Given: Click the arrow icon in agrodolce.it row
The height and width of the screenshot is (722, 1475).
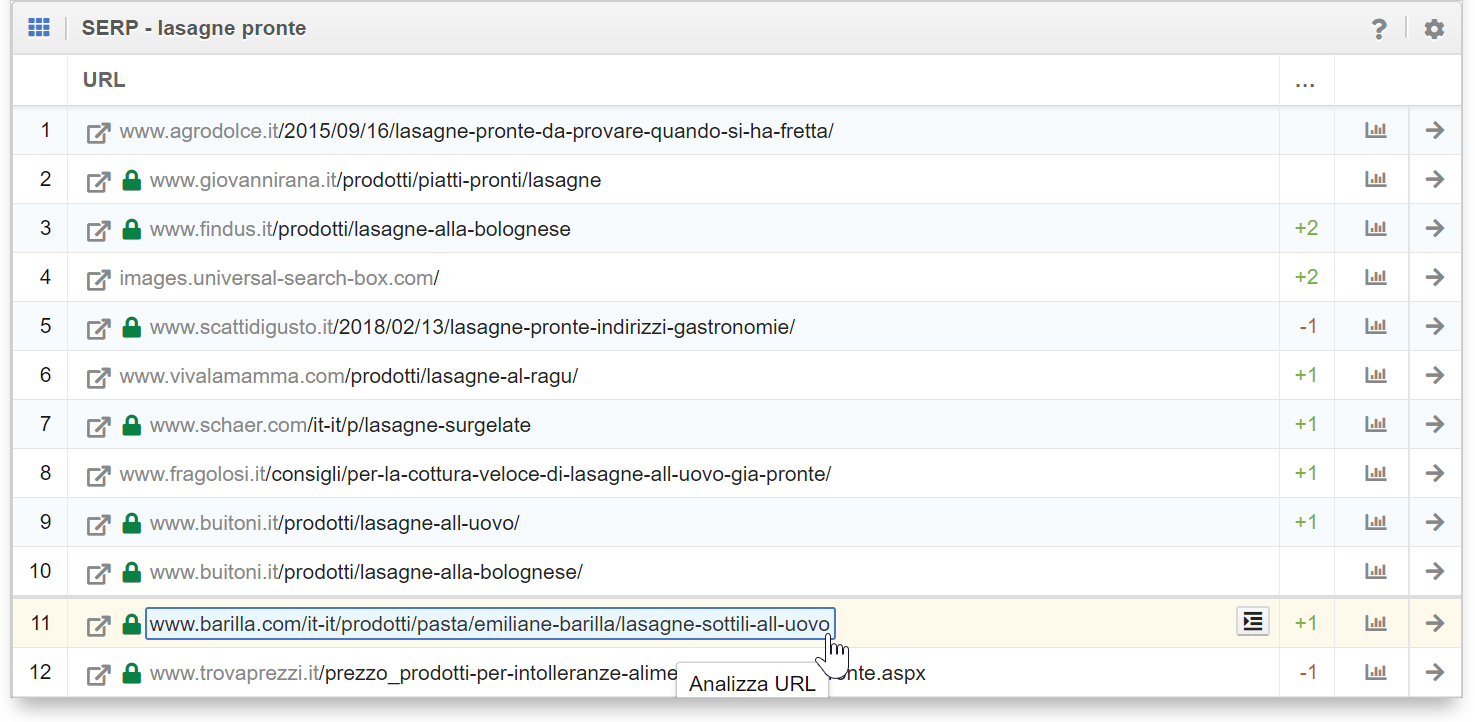Looking at the screenshot, I should point(1435,130).
